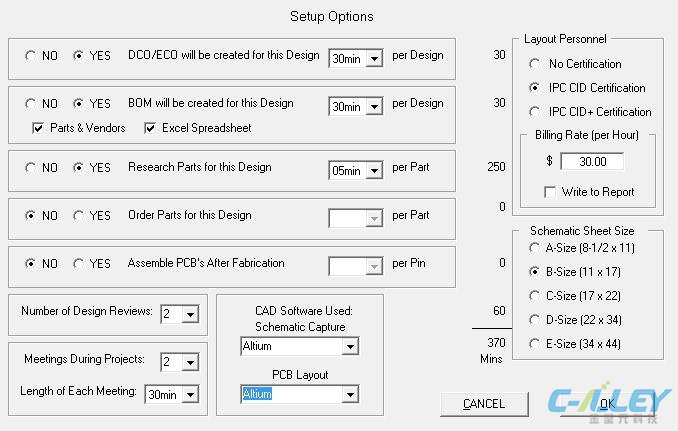Open the PCB Layout software dropdown
This screenshot has height=431, width=678.
349,395
